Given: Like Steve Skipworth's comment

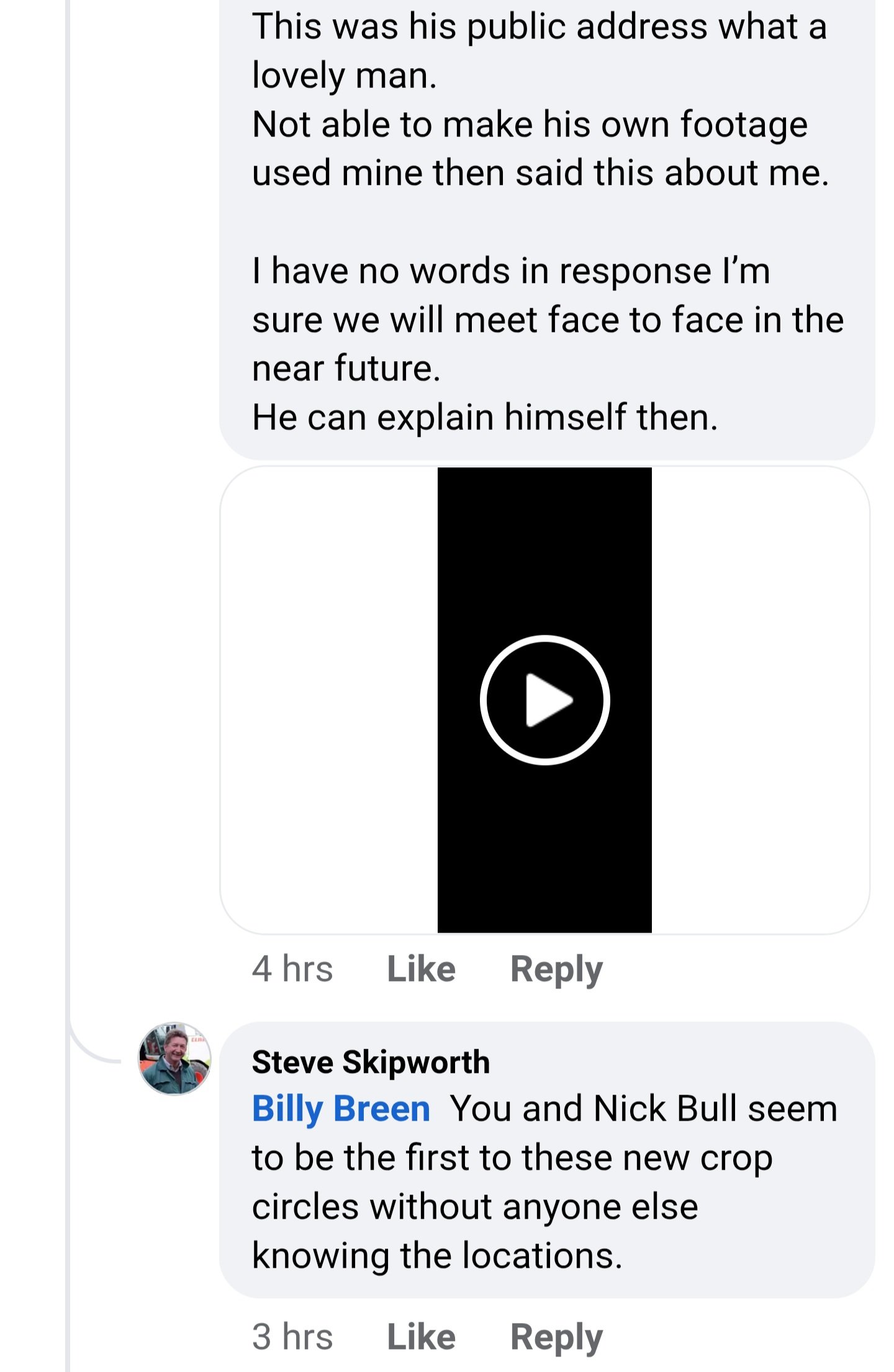Looking at the screenshot, I should (421, 1336).
